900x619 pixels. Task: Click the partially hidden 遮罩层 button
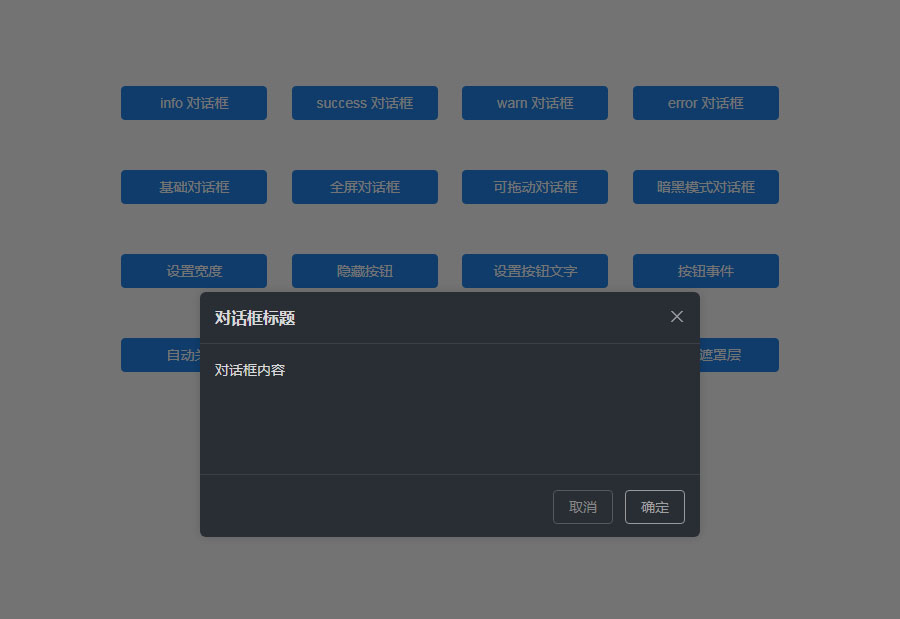coord(739,355)
